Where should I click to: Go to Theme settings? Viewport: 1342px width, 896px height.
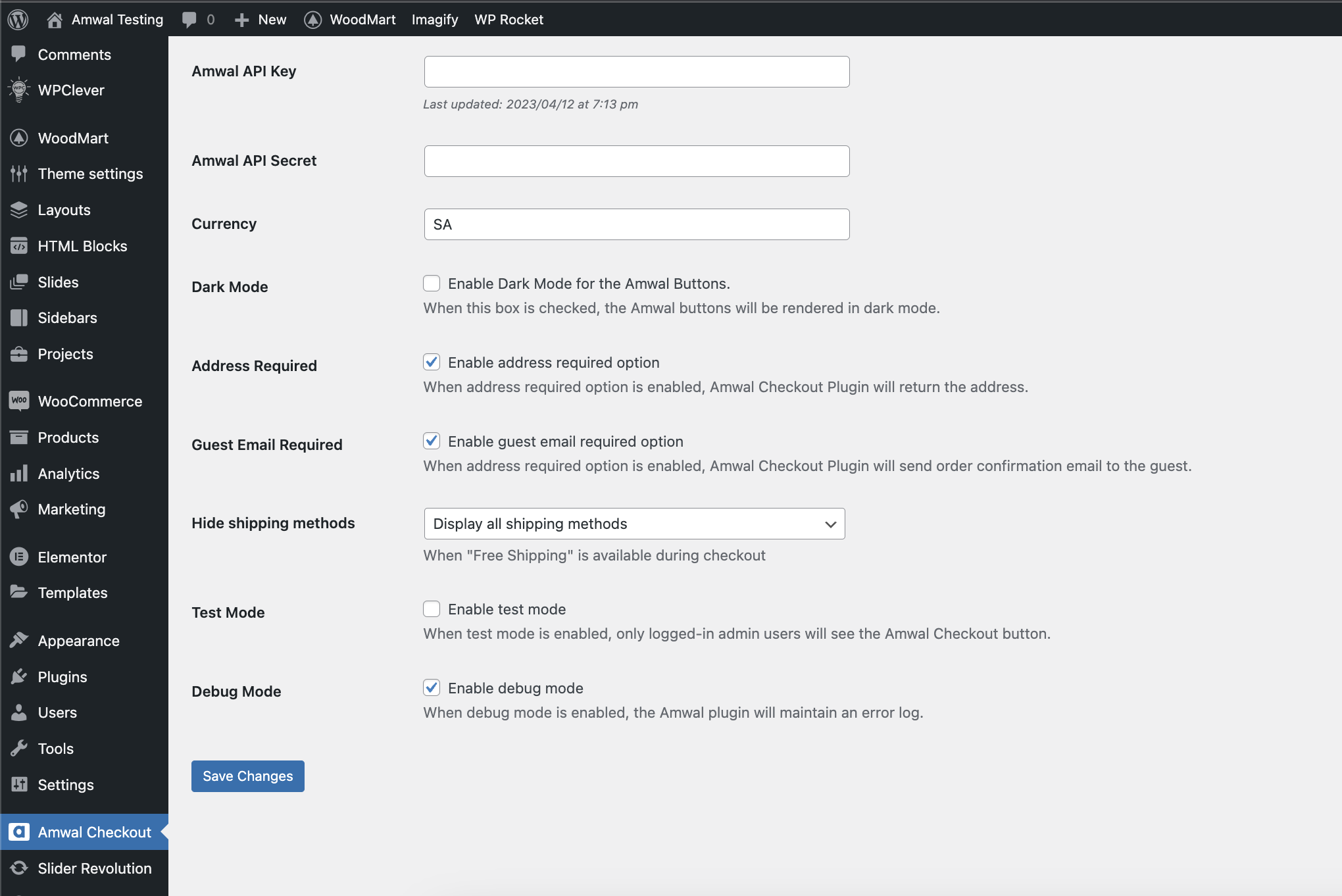coord(90,173)
